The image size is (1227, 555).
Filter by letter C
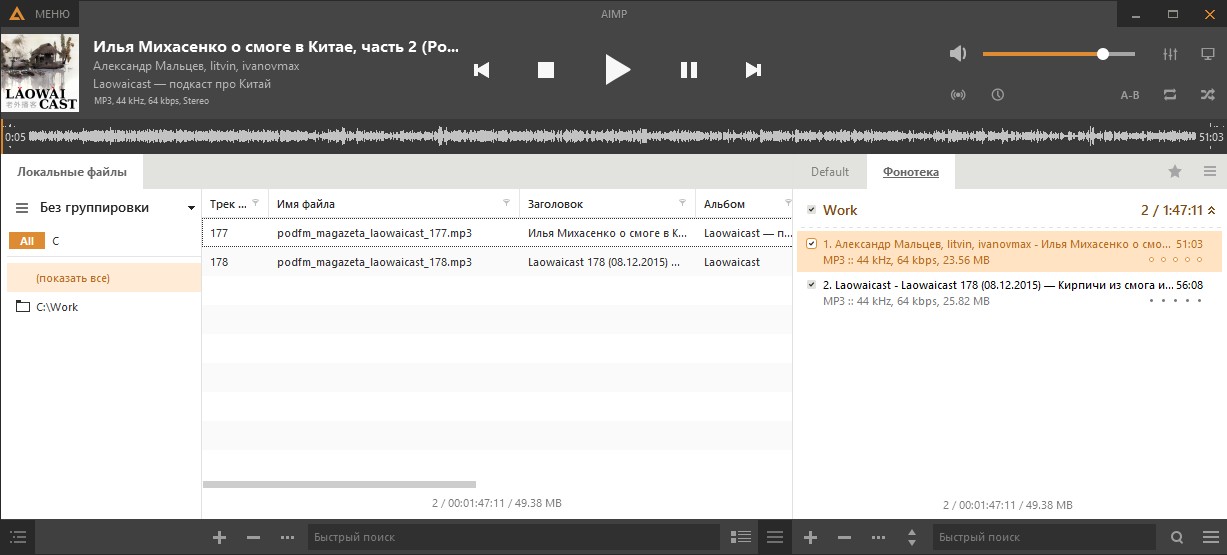click(56, 241)
